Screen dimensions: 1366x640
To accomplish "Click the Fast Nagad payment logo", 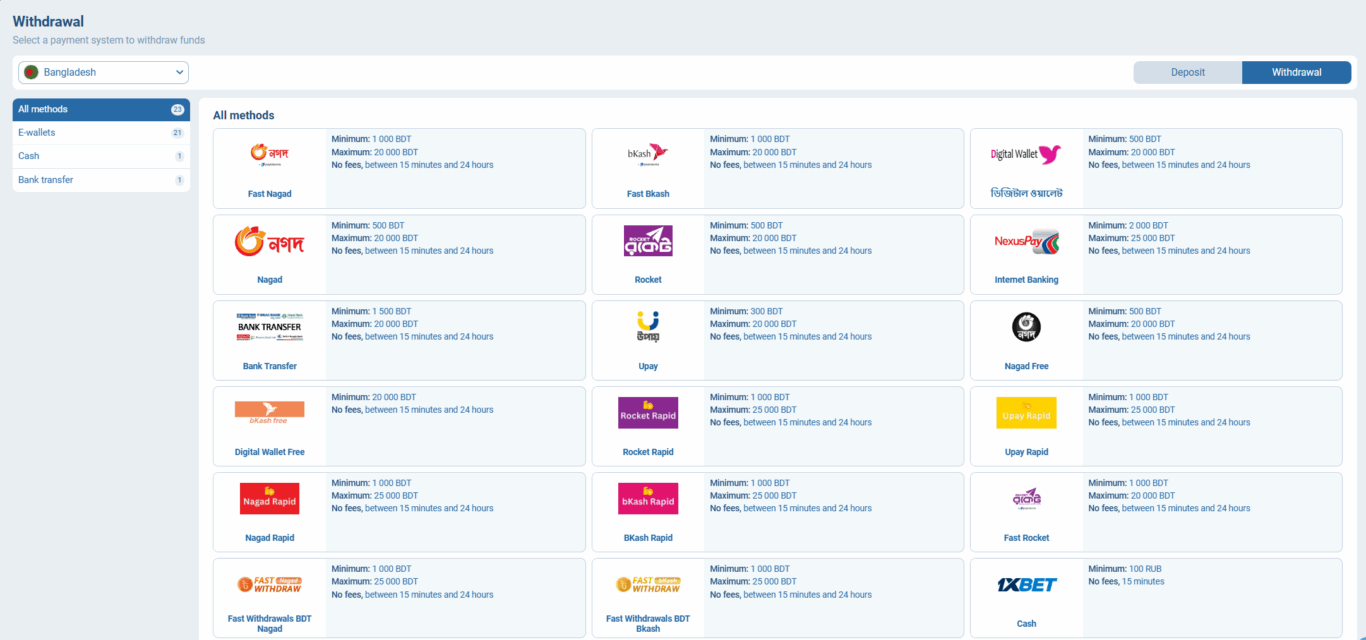I will [269, 154].
